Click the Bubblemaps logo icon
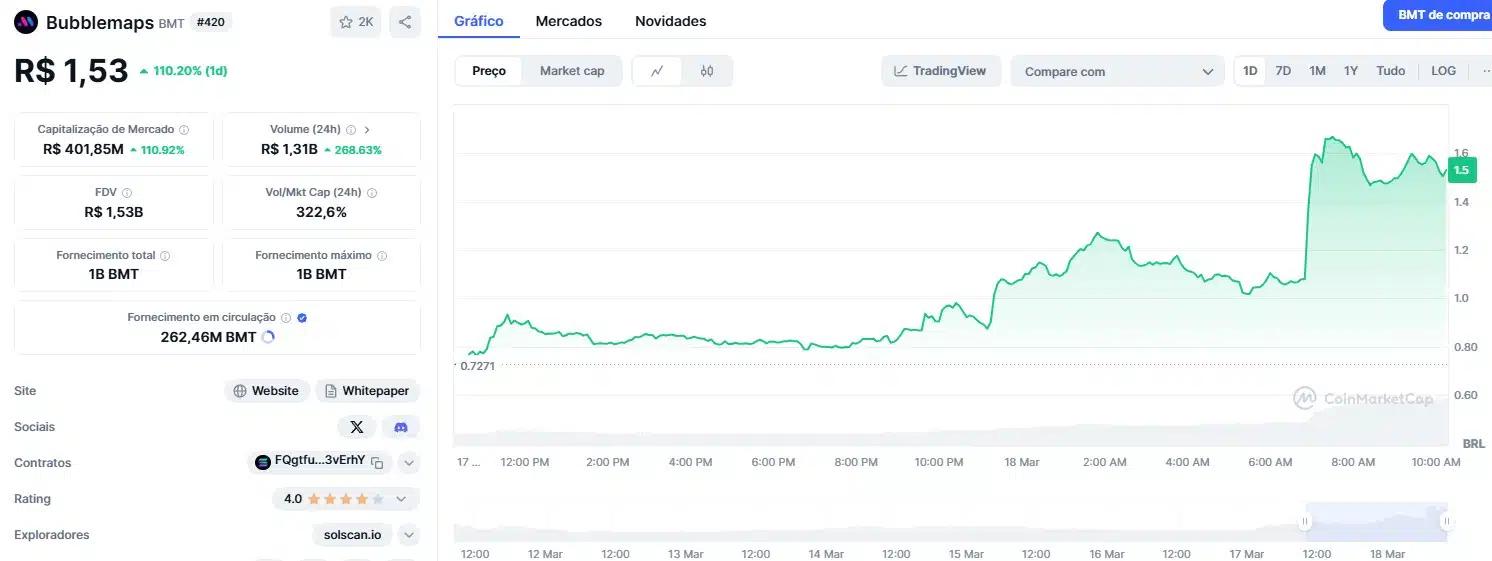Viewport: 1492px width, 561px height. 27,22
